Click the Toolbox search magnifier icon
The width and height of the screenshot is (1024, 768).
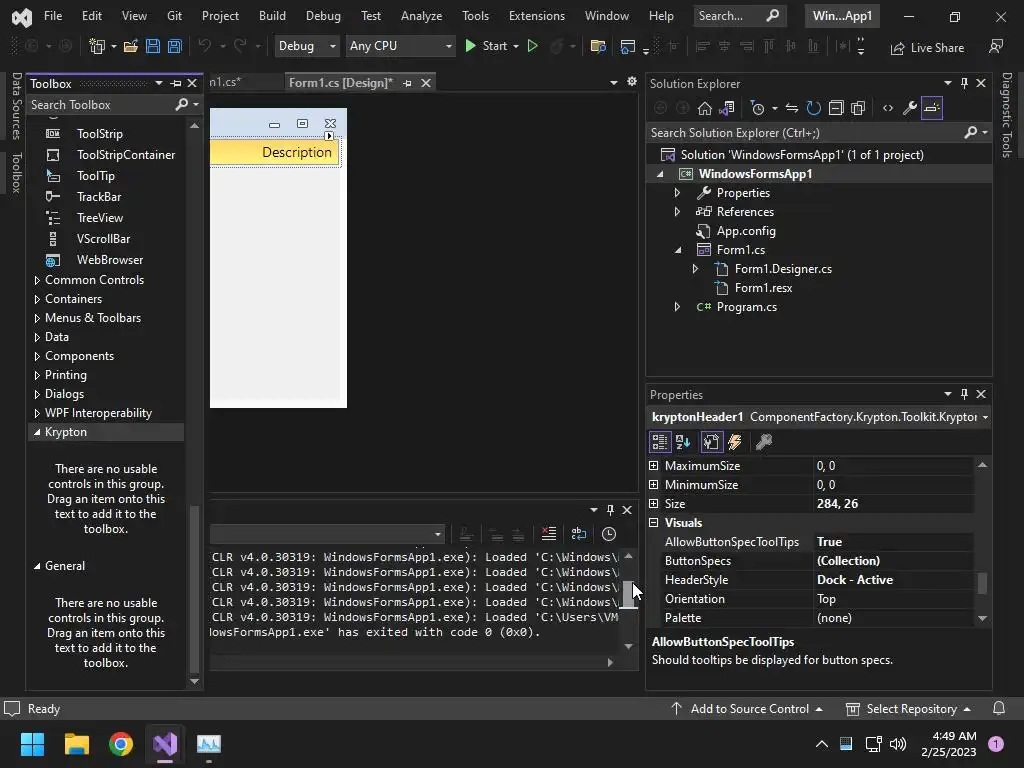click(x=182, y=104)
